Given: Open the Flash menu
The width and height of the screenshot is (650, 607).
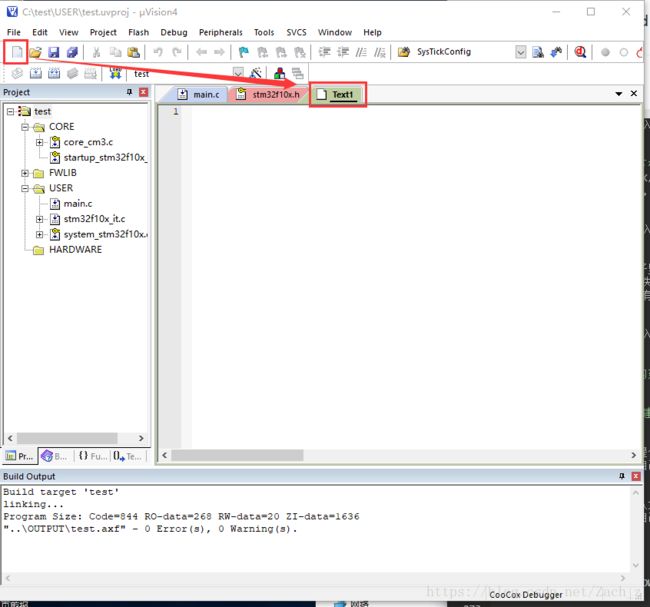Looking at the screenshot, I should [138, 32].
